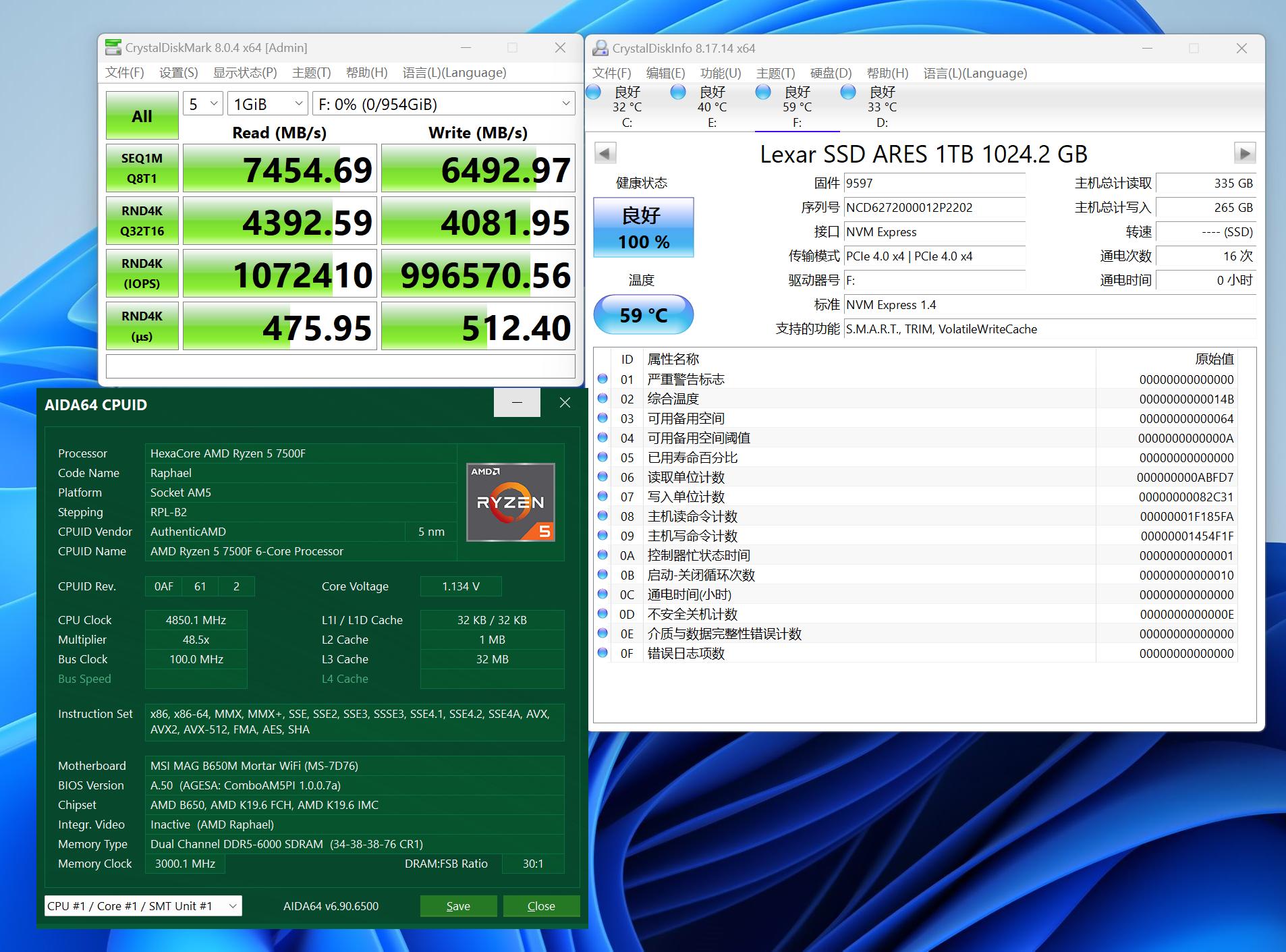Click the All benchmark button

pos(142,115)
